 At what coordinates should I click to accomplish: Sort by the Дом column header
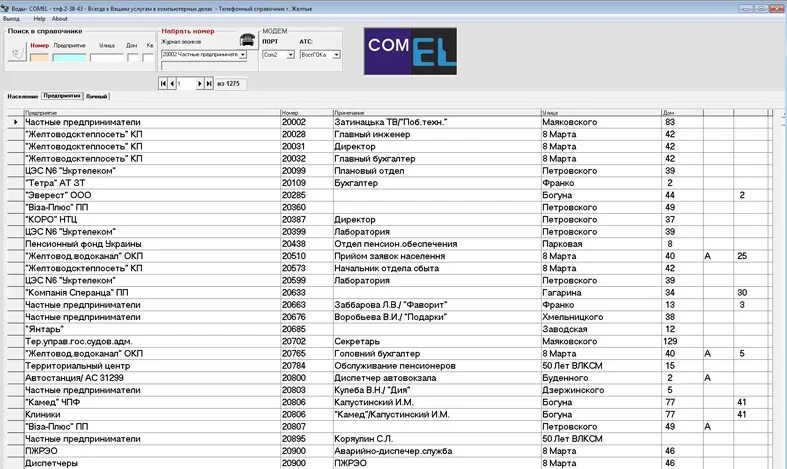(683, 112)
